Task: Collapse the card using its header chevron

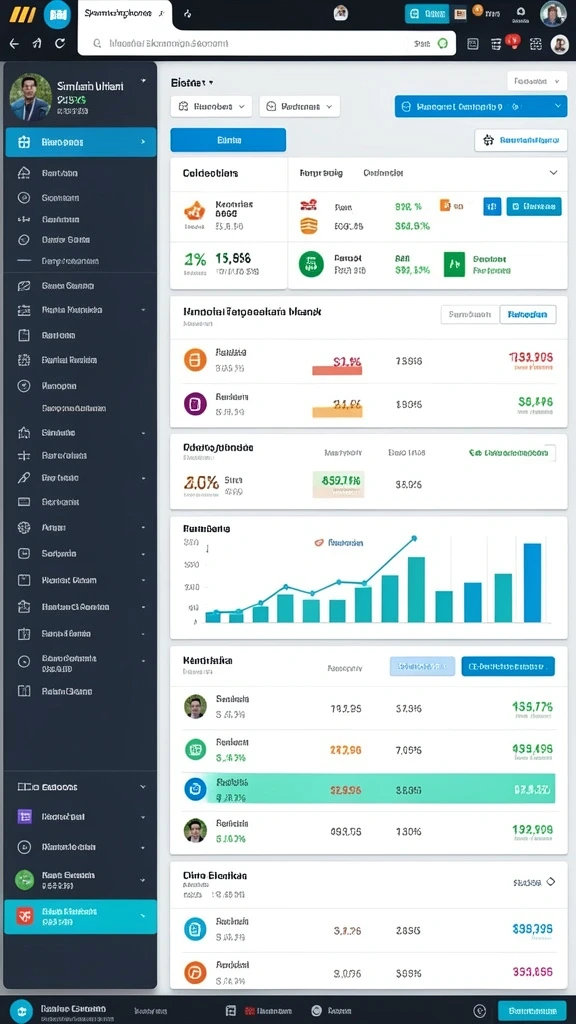Action: coord(553,173)
